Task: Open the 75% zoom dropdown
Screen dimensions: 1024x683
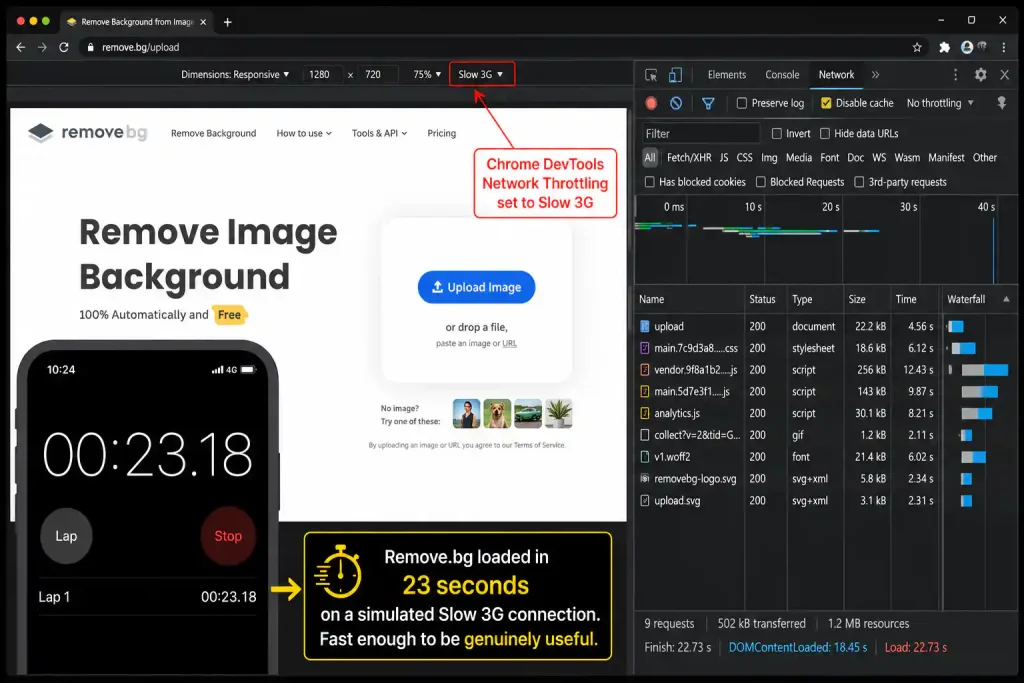Action: [427, 74]
